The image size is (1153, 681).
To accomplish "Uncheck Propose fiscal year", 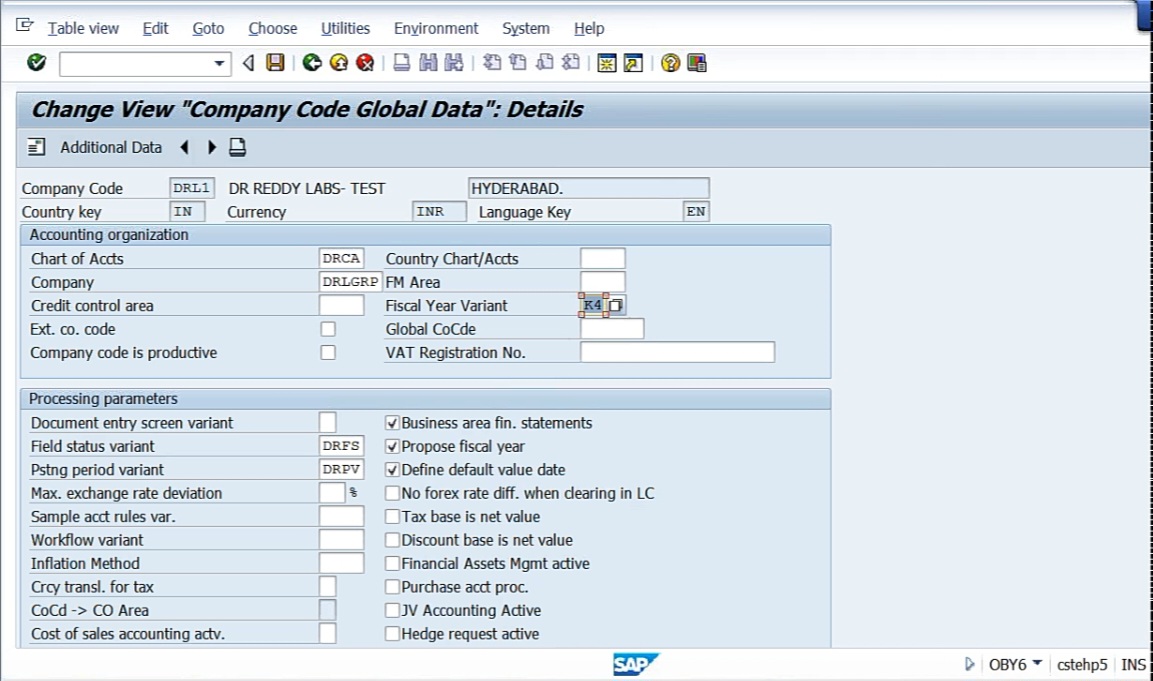I will (392, 446).
